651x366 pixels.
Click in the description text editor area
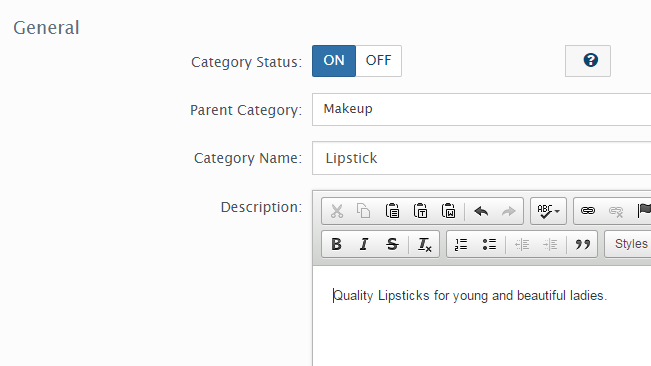[x=482, y=316]
